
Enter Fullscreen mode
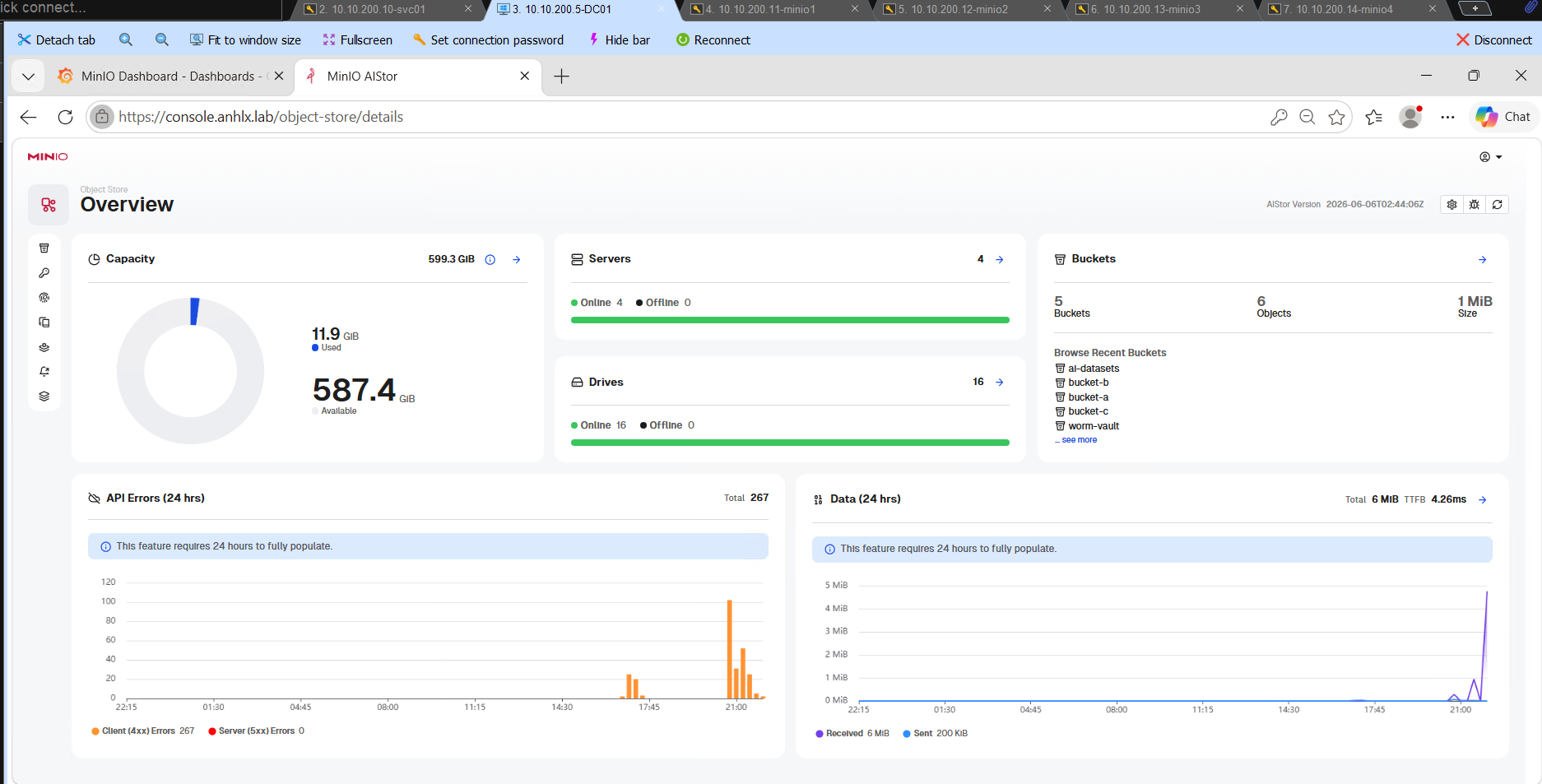(357, 39)
